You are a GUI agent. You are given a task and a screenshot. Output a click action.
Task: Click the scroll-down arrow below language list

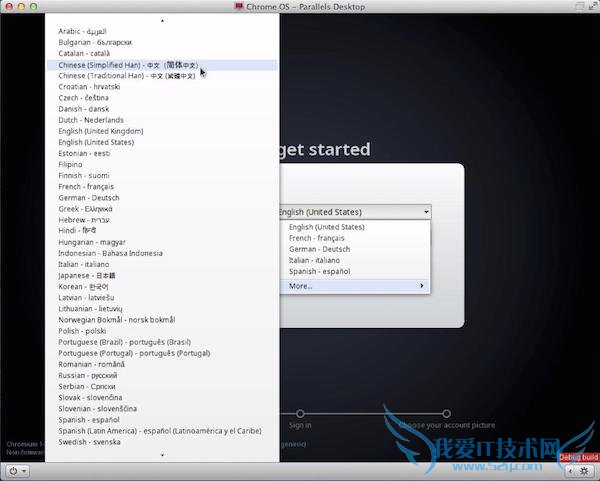click(x=162, y=455)
